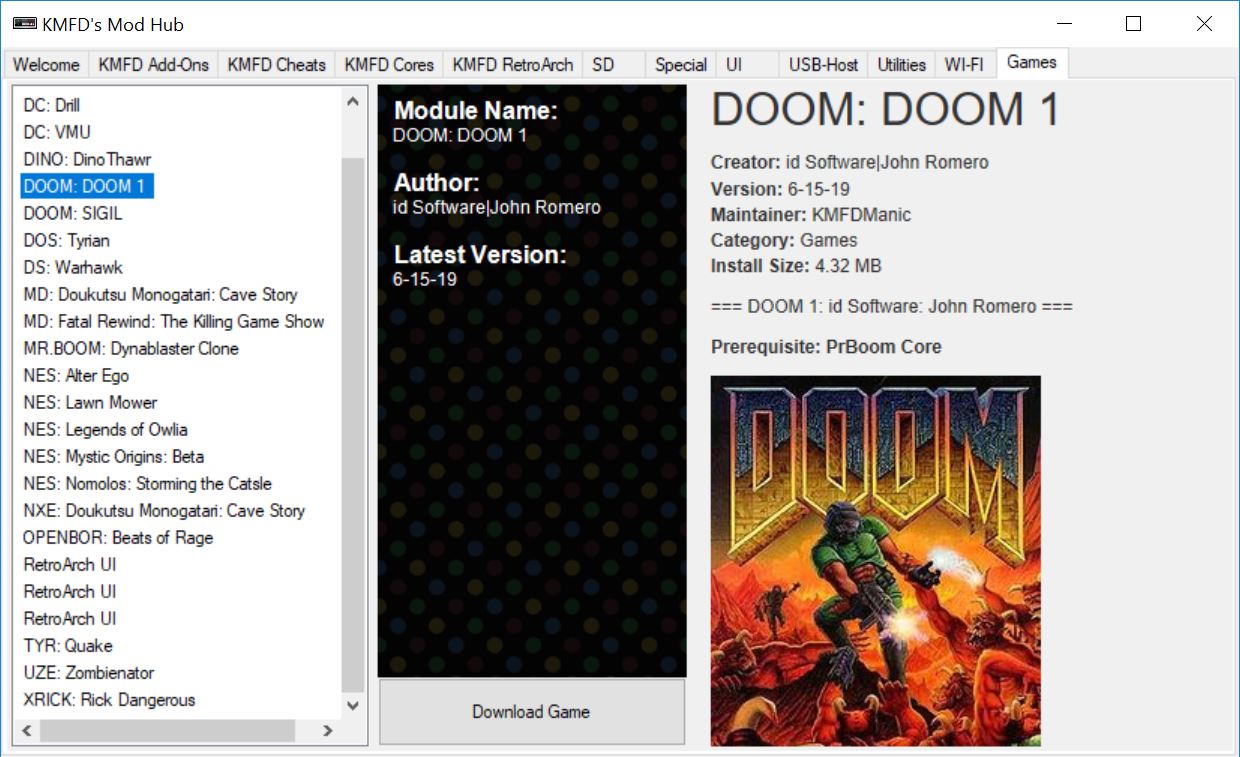Click the large DOOM: DOOM 1 heading
The height and width of the screenshot is (757, 1240).
tap(885, 110)
